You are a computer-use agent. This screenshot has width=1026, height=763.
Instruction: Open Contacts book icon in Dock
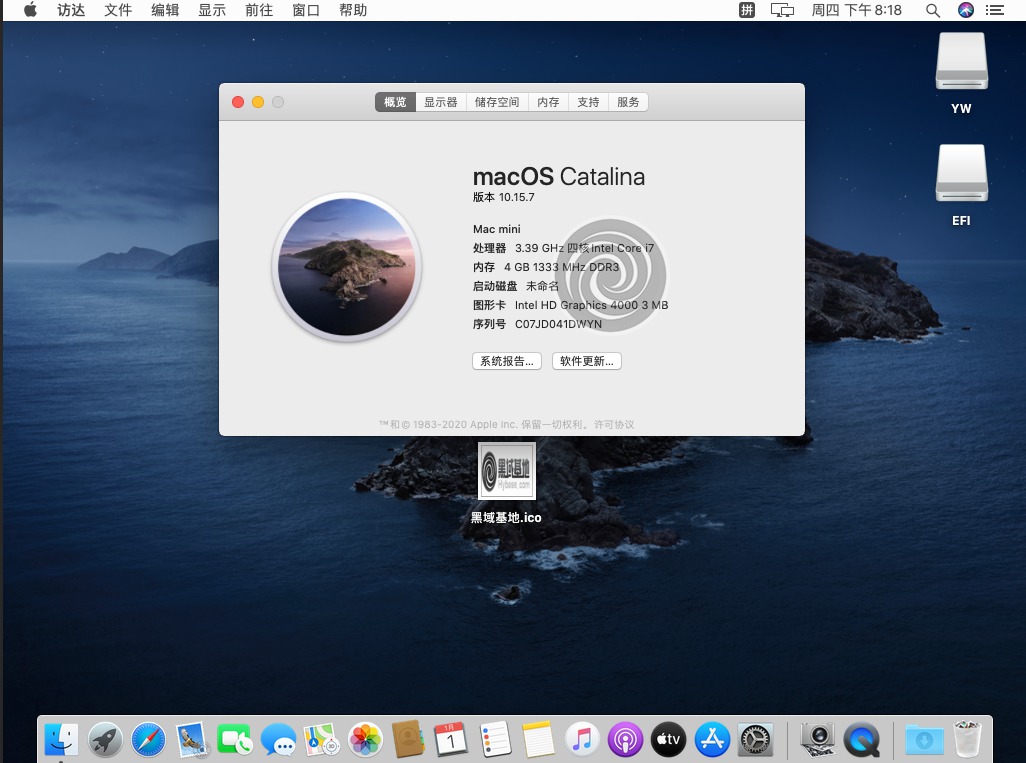coord(408,740)
